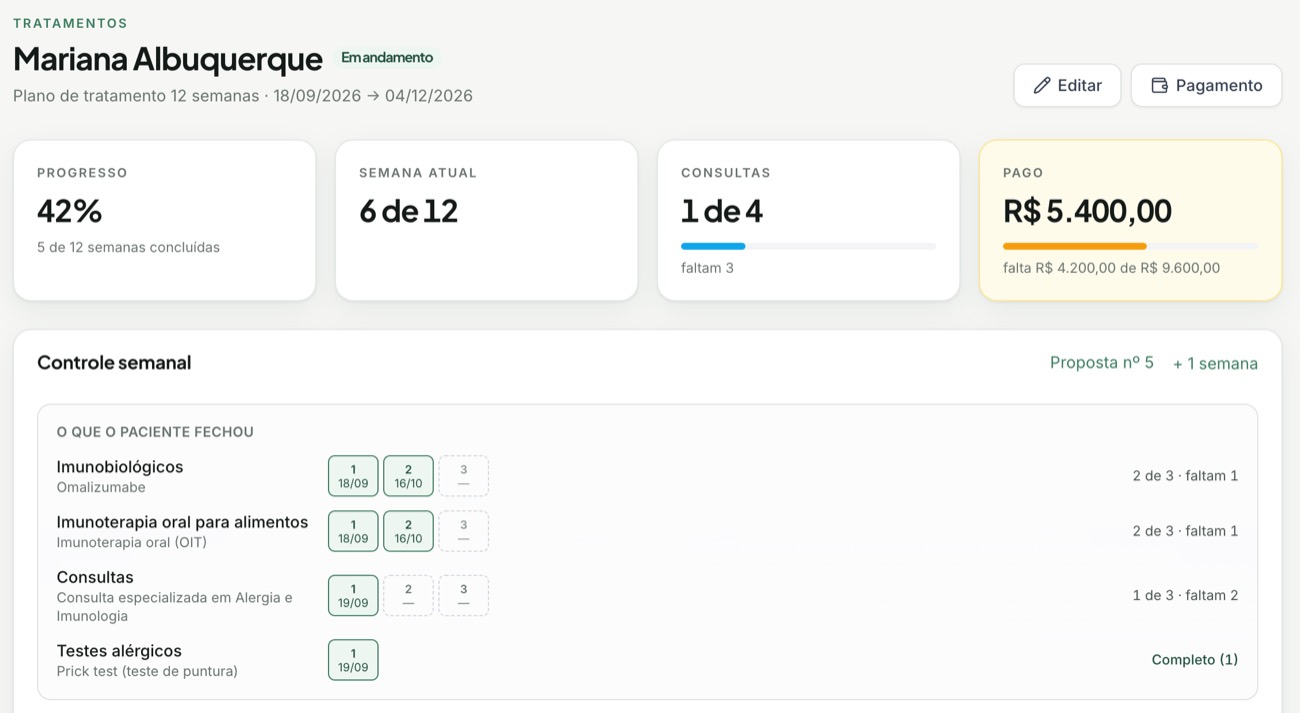Click the pencil icon in Editar button
The image size is (1300, 713).
point(1042,86)
